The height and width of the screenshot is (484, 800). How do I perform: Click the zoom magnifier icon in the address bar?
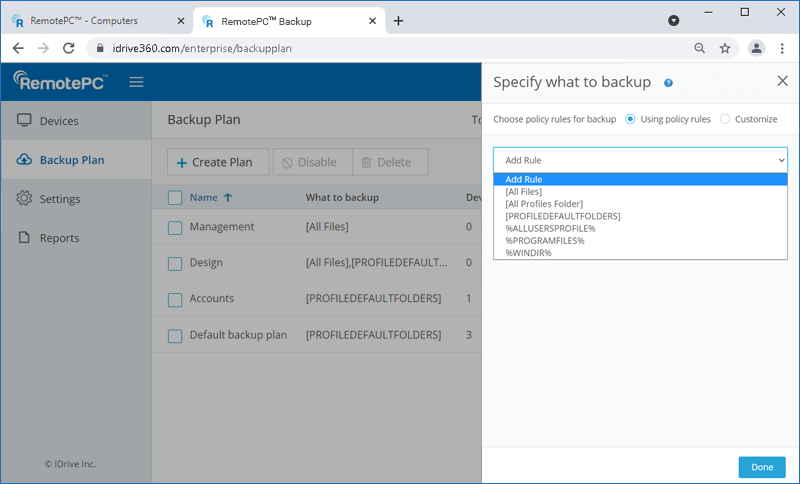coord(699,48)
